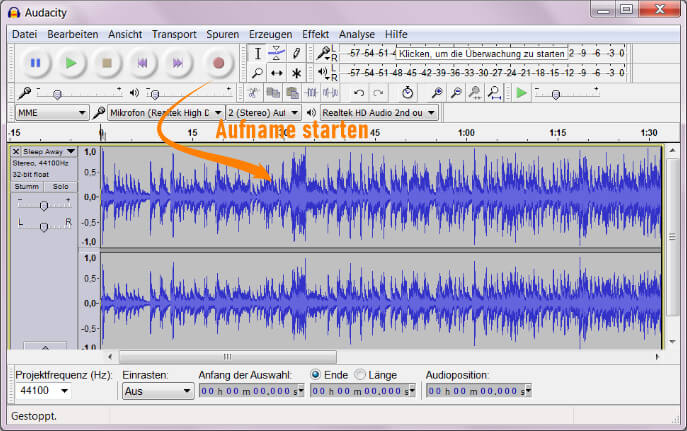Screen dimensions: 687x431
Task: Click the track pan L-R slider knob
Action: point(43,226)
